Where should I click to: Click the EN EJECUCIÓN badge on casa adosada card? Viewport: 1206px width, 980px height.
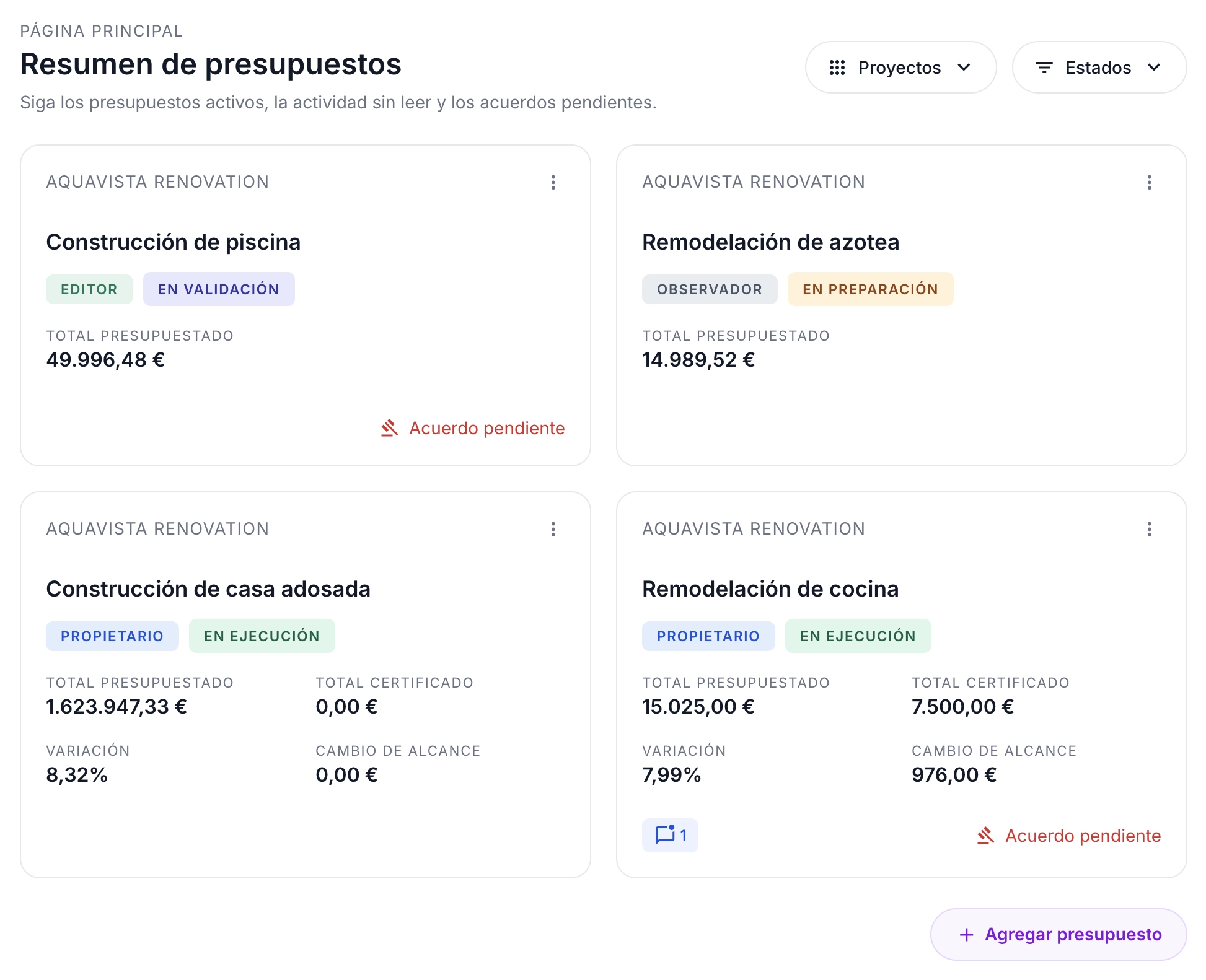(262, 635)
